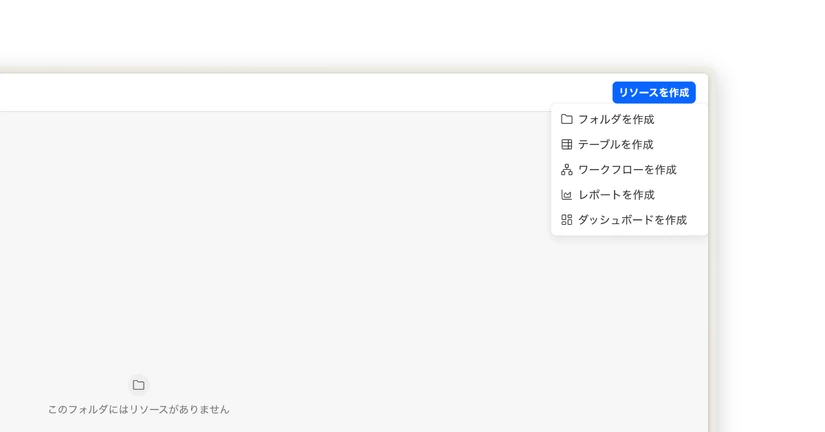Click the dashboard tiles icon beside ダッシュボードを作成
Screen dimensions: 825x432
pos(567,220)
